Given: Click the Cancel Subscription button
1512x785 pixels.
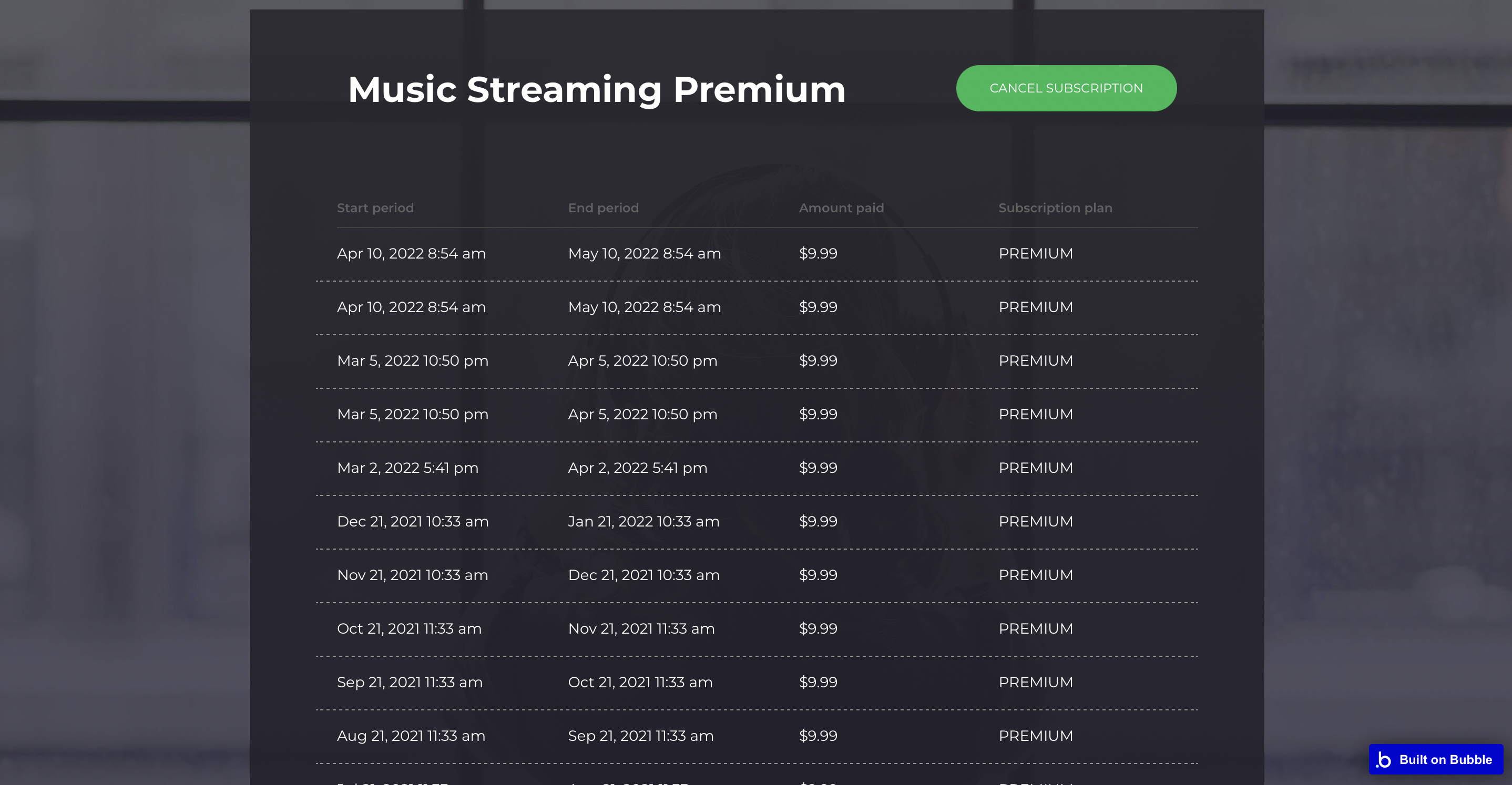Looking at the screenshot, I should (1066, 89).
